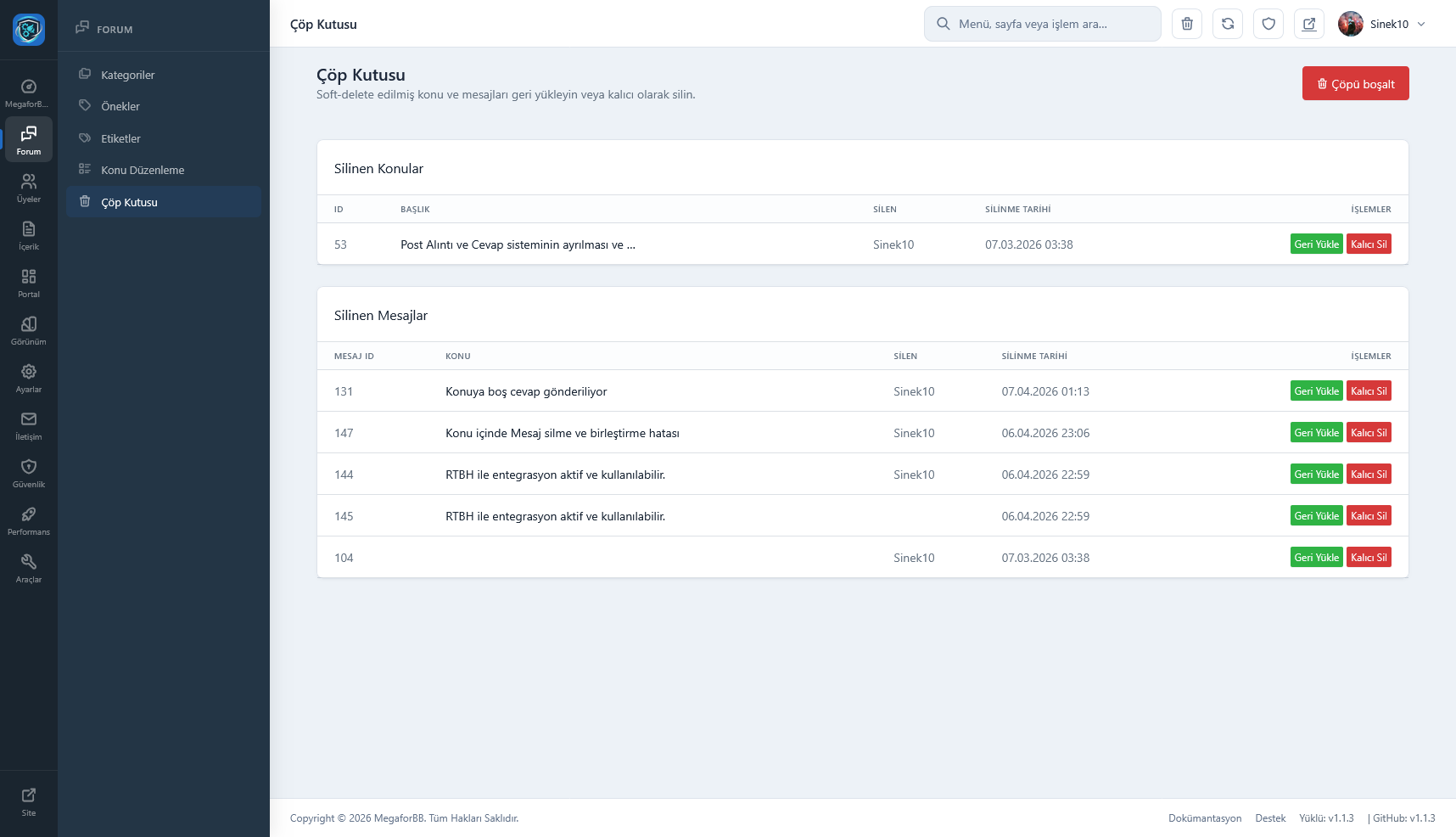The width and height of the screenshot is (1456, 837).
Task: Open the Üyeler section in sidebar
Action: pos(29,188)
